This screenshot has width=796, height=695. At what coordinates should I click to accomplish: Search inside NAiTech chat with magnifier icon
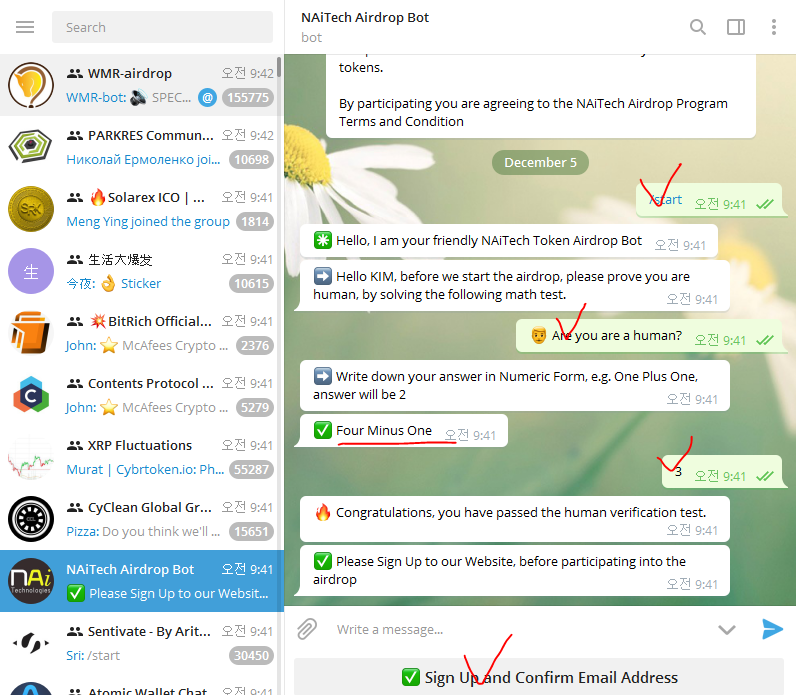tap(698, 27)
